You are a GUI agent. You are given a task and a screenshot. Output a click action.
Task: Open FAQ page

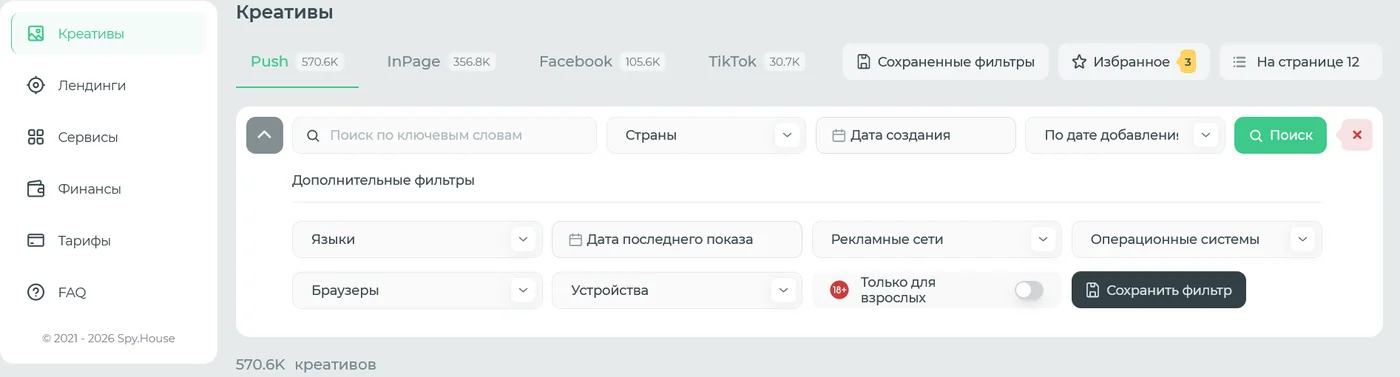[109, 293]
